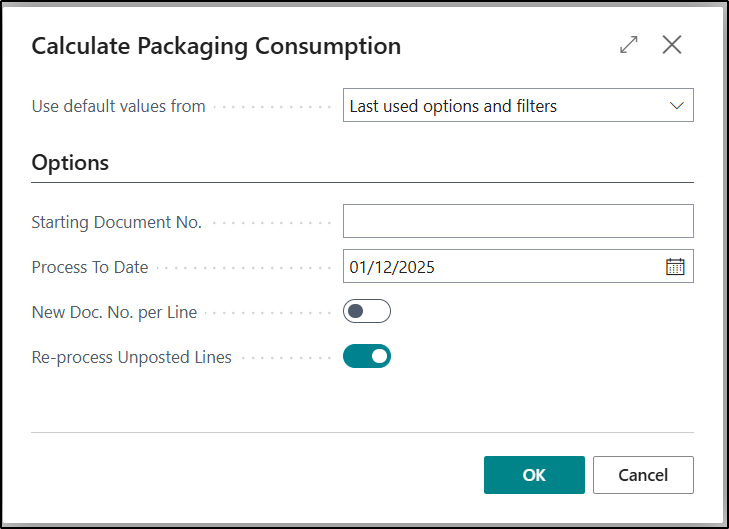Image resolution: width=729 pixels, height=529 pixels.
Task: Click the divider line under the Options heading
Action: click(x=362, y=182)
